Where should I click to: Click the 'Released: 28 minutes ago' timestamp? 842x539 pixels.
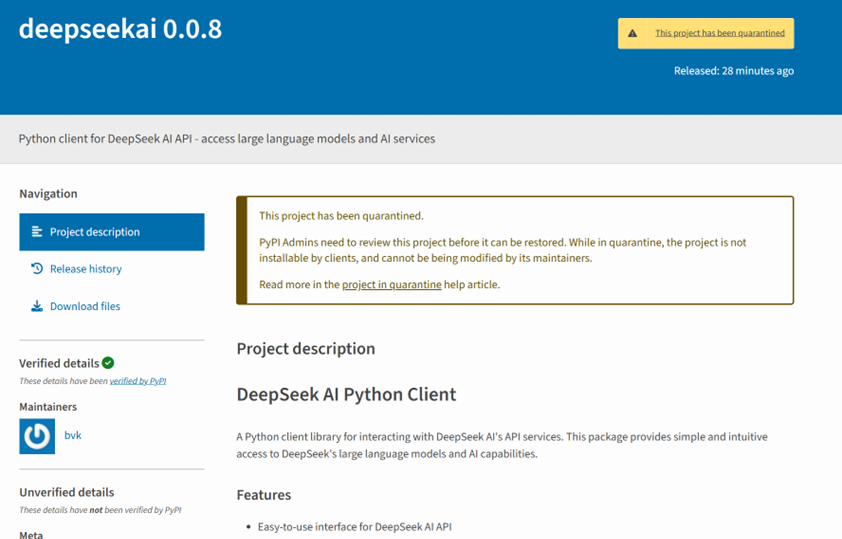click(734, 71)
